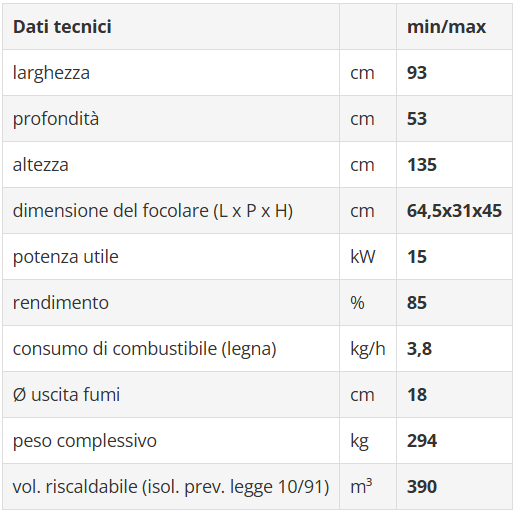
Task: Click the 'larghezza' row label
Action: point(51,73)
